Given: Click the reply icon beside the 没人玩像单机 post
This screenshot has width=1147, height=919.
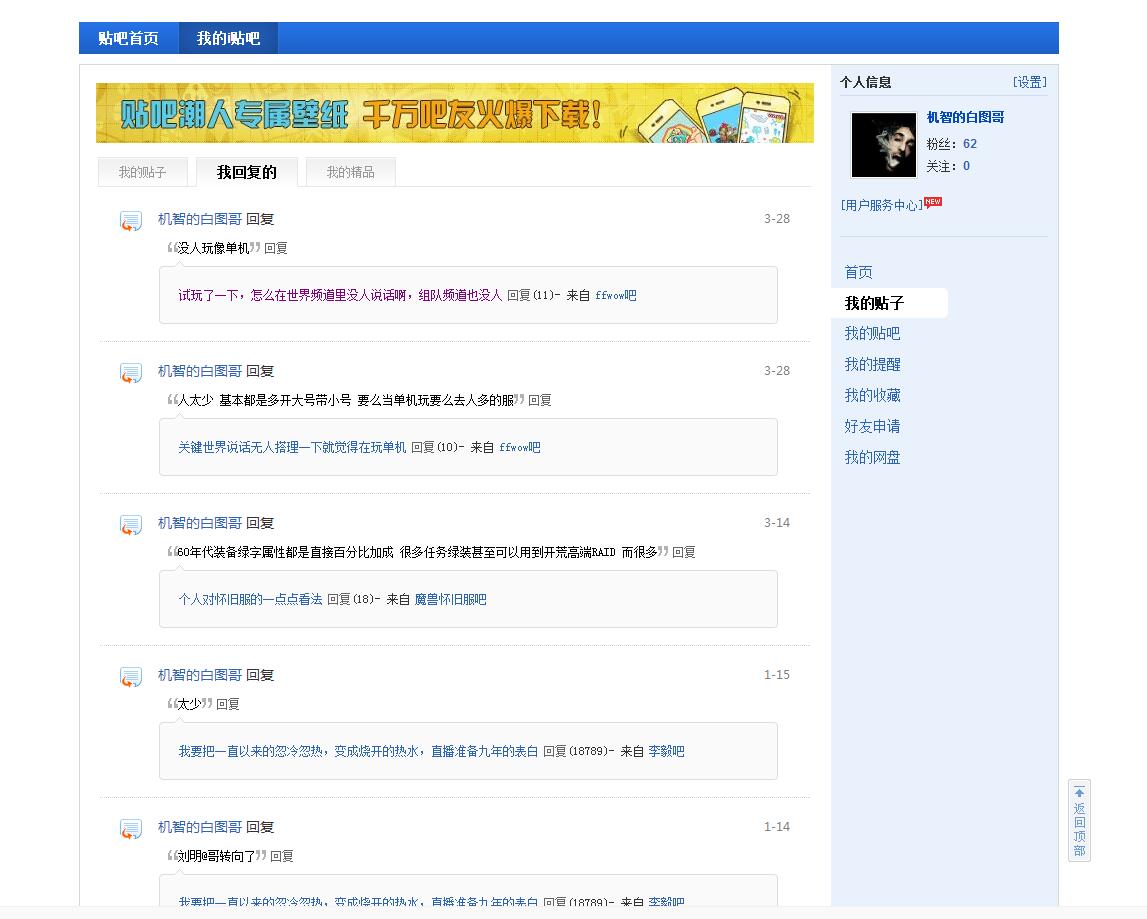Looking at the screenshot, I should click(130, 221).
